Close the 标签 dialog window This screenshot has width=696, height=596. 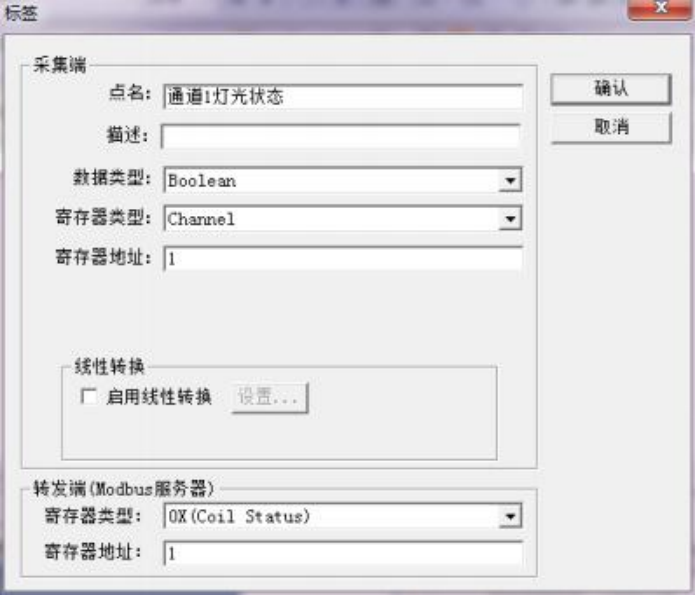(x=661, y=8)
